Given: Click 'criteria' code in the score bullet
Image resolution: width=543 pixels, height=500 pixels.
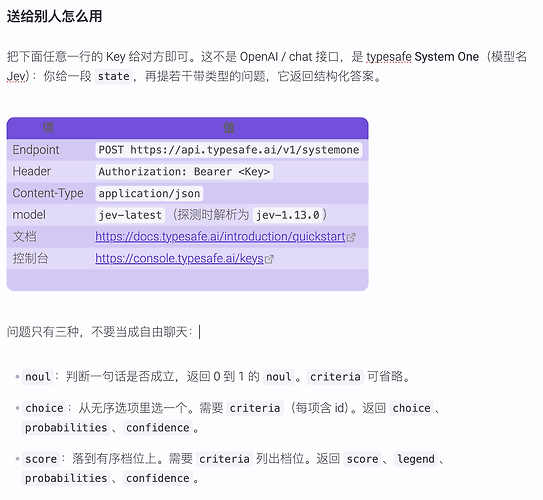Looking at the screenshot, I should coord(224,459).
